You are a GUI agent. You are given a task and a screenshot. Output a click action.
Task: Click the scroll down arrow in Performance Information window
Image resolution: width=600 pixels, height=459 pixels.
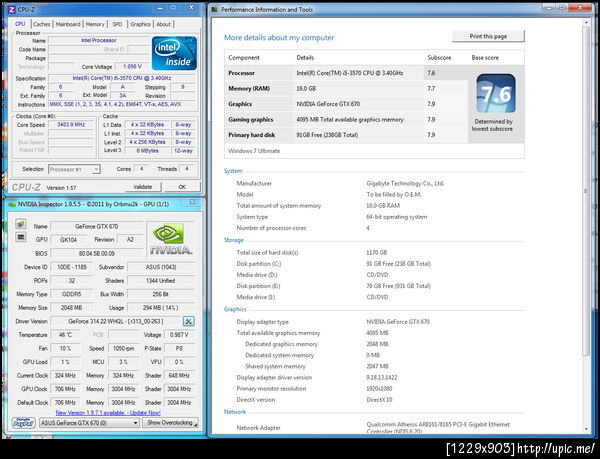[586, 429]
